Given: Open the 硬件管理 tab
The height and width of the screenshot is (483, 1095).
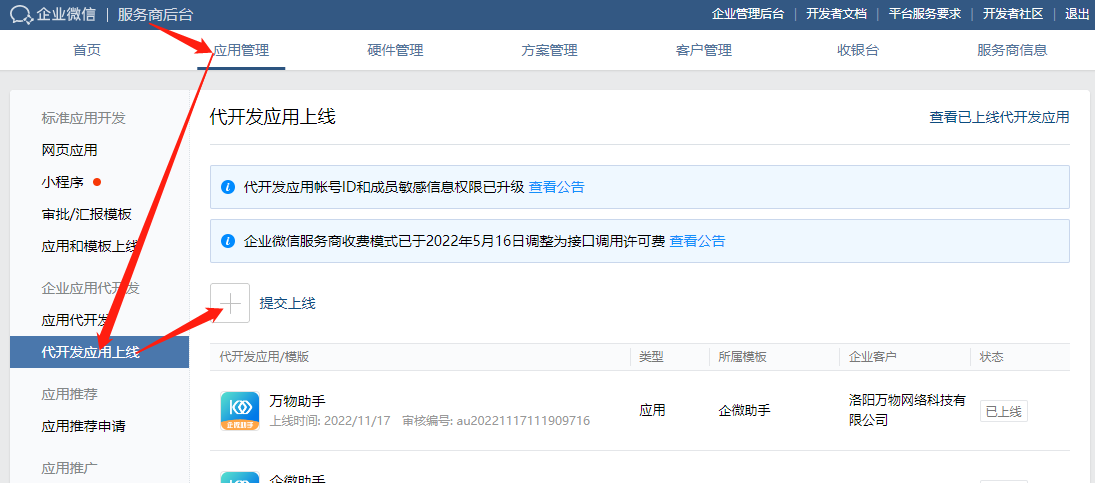Looking at the screenshot, I should point(395,50).
